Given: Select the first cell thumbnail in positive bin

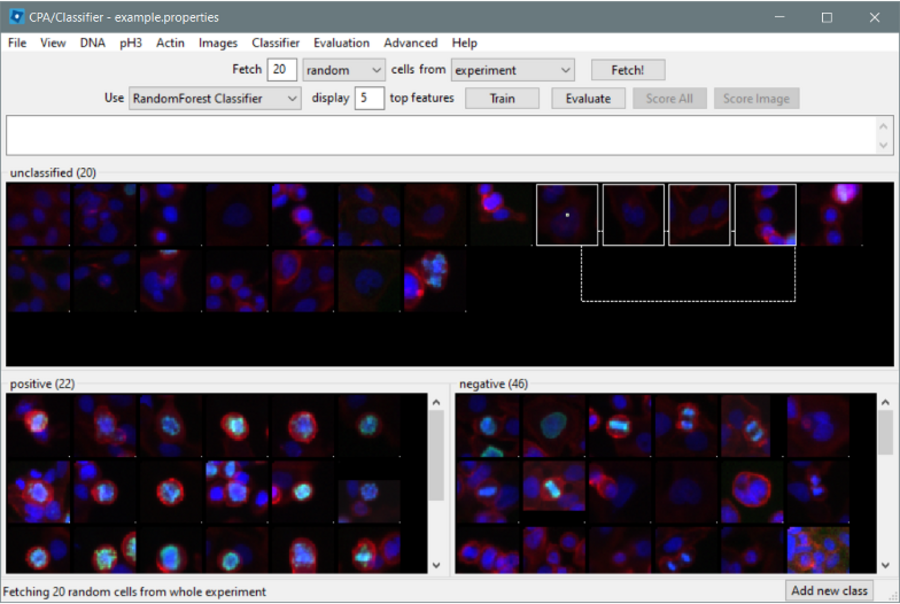Looking at the screenshot, I should pyautogui.click(x=39, y=426).
